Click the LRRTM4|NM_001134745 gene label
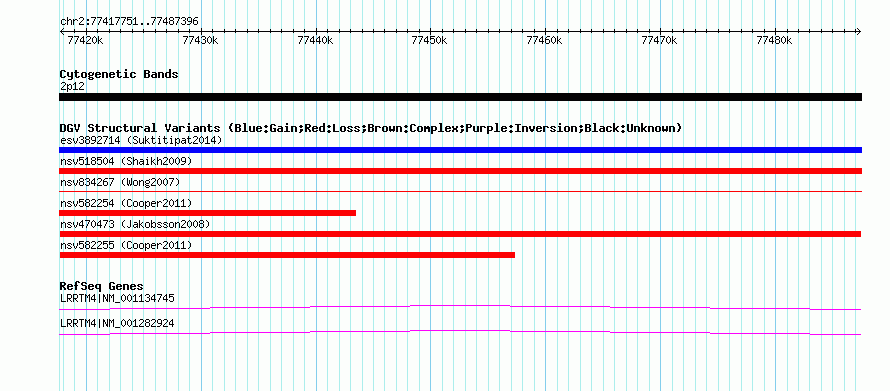The height and width of the screenshot is (391, 890). (117, 298)
